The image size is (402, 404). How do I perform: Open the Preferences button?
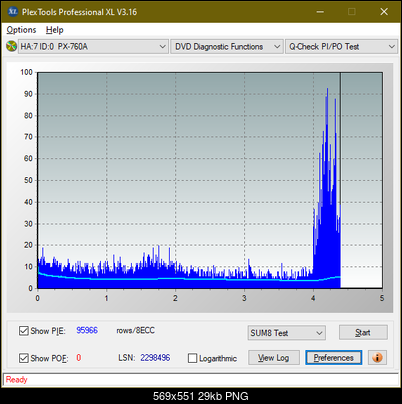[334, 358]
